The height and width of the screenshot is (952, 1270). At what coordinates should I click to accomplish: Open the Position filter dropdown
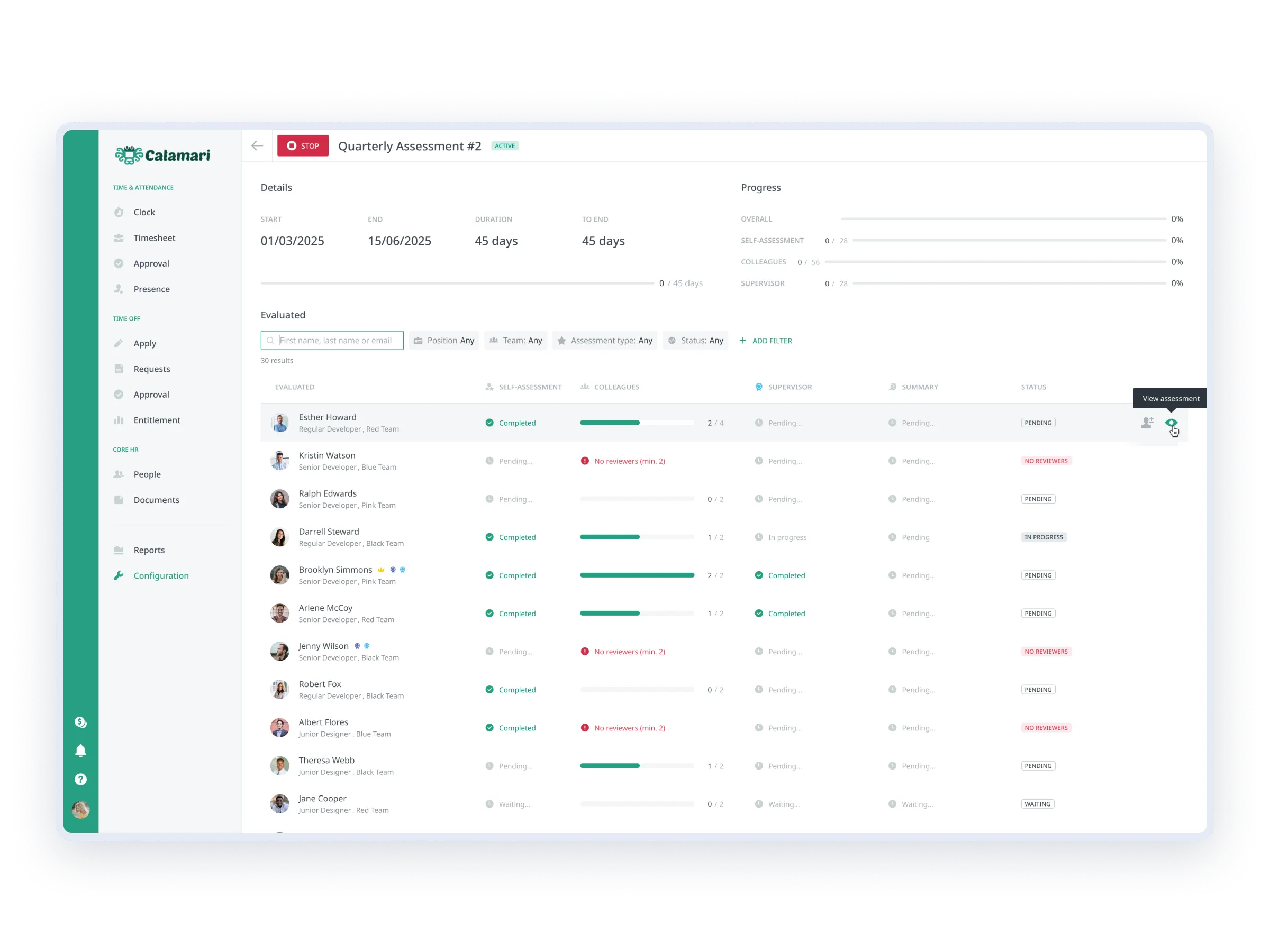[444, 340]
